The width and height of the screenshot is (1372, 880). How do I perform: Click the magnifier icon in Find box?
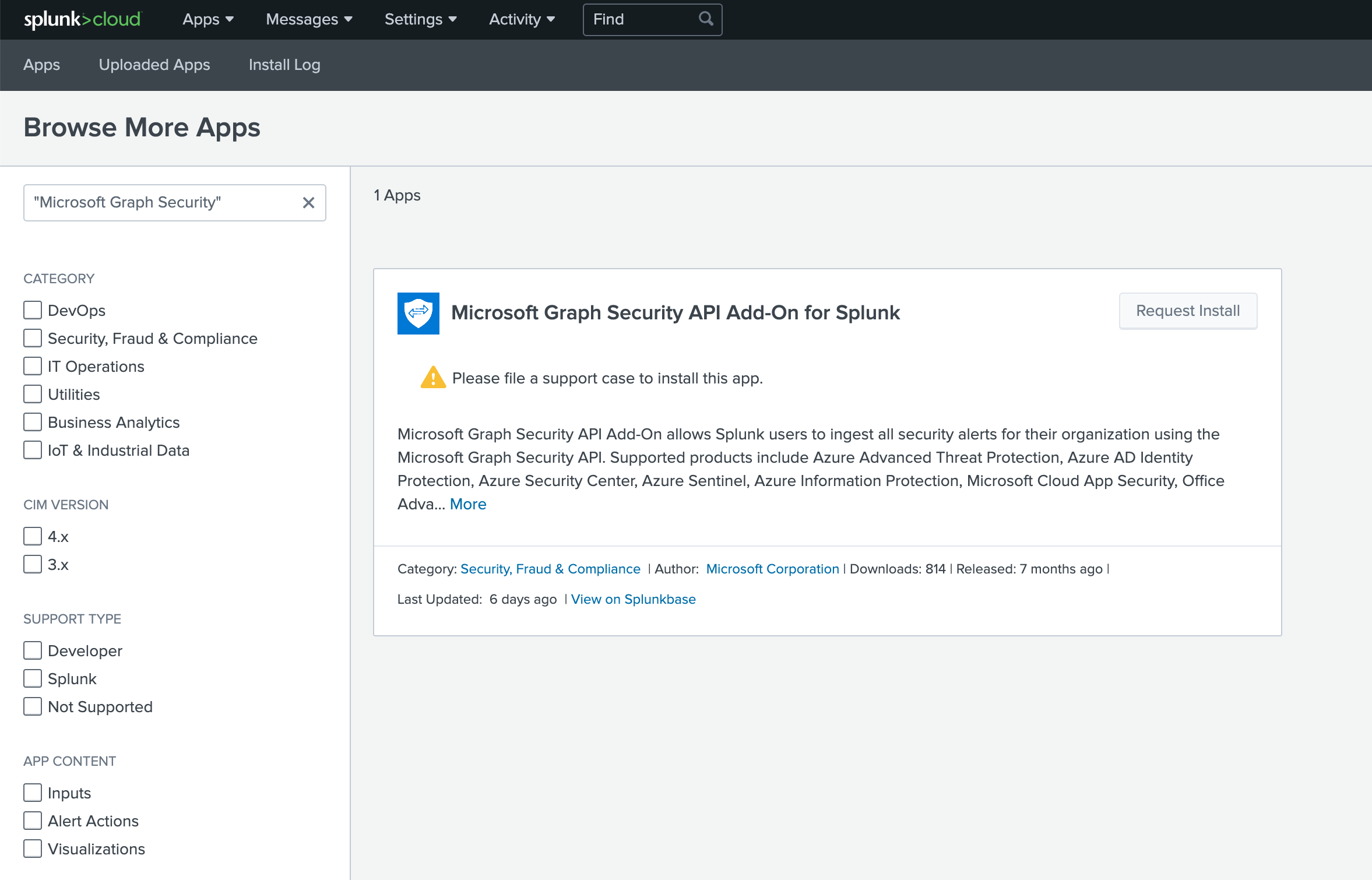(705, 19)
